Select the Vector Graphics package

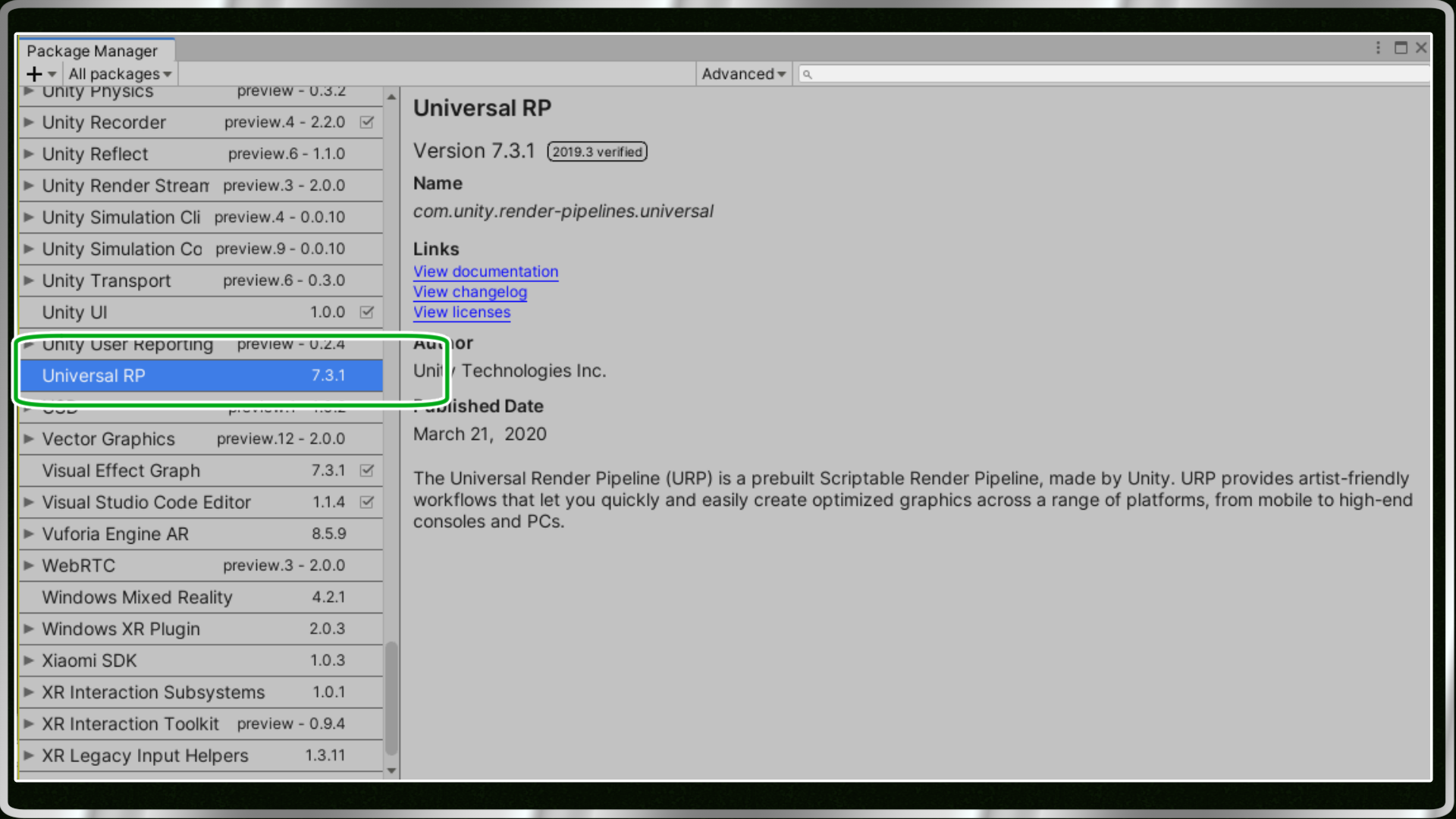(201, 439)
